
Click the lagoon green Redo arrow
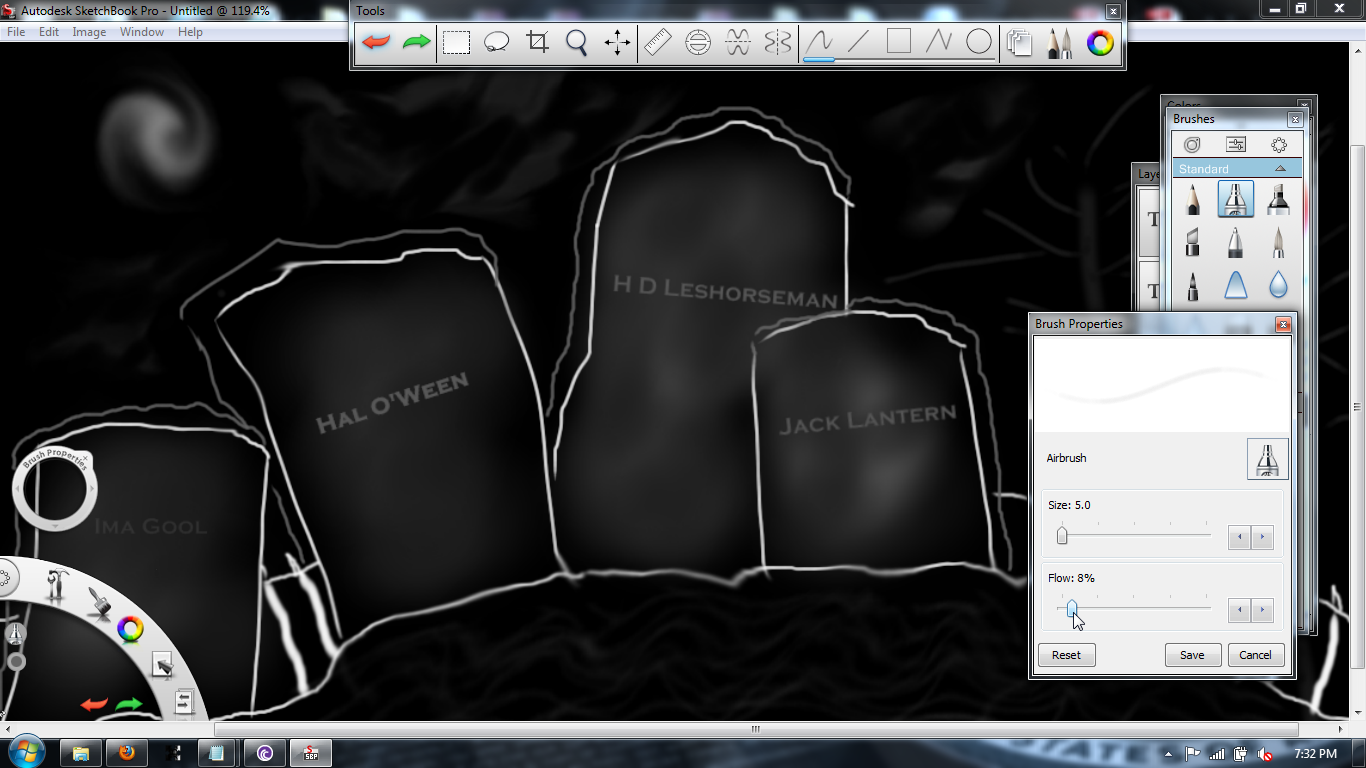pyautogui.click(x=129, y=705)
